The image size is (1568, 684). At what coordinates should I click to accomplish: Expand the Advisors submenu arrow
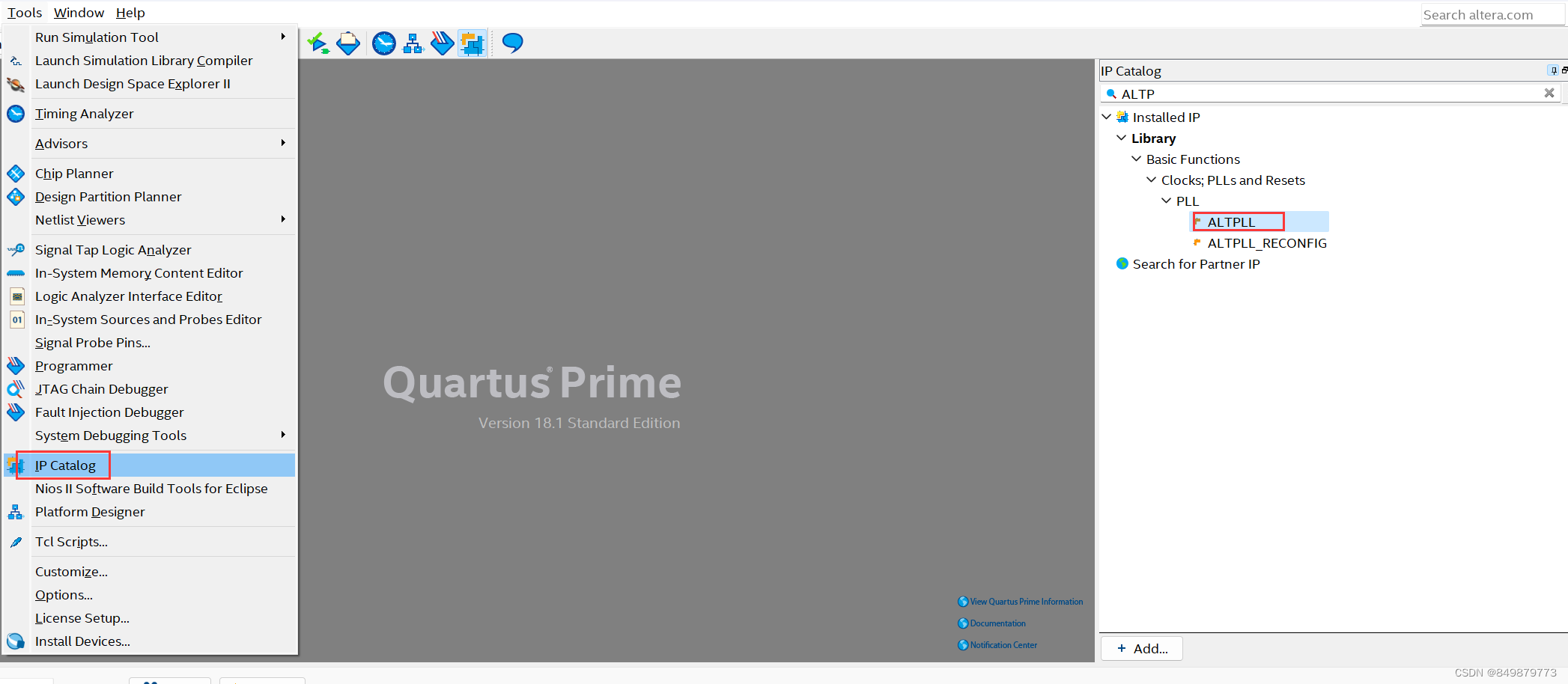point(283,143)
